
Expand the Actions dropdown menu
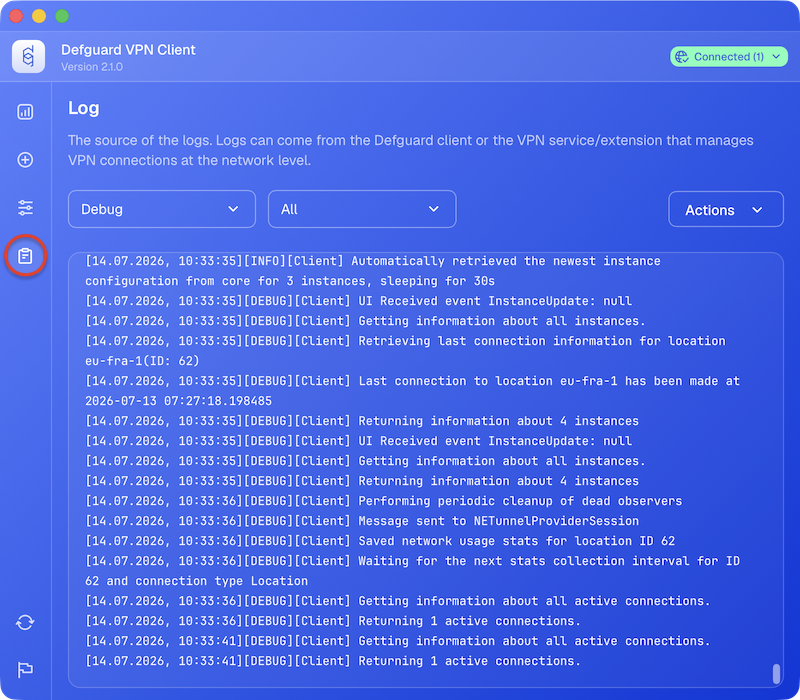(x=726, y=209)
